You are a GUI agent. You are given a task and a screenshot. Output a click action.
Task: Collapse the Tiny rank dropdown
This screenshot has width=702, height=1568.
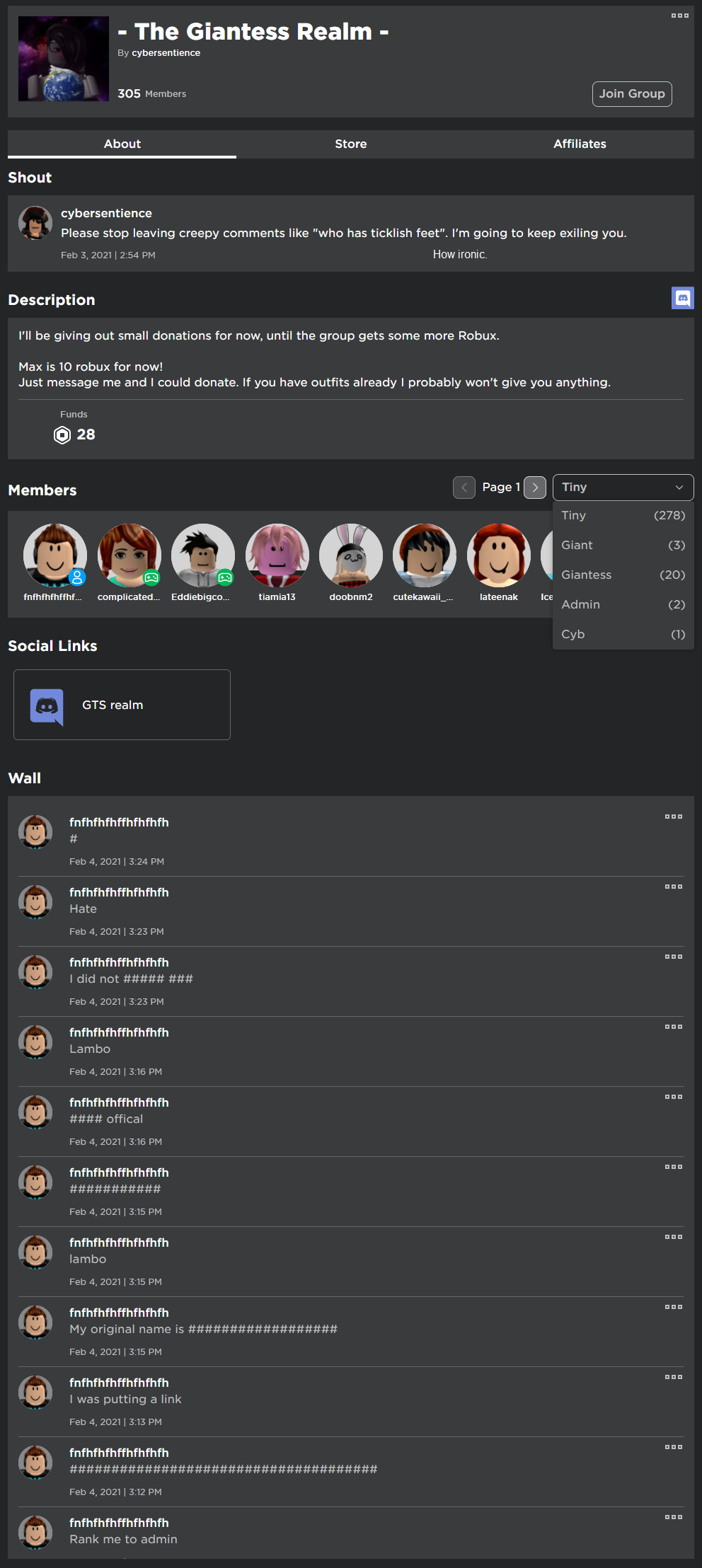pyautogui.click(x=623, y=488)
